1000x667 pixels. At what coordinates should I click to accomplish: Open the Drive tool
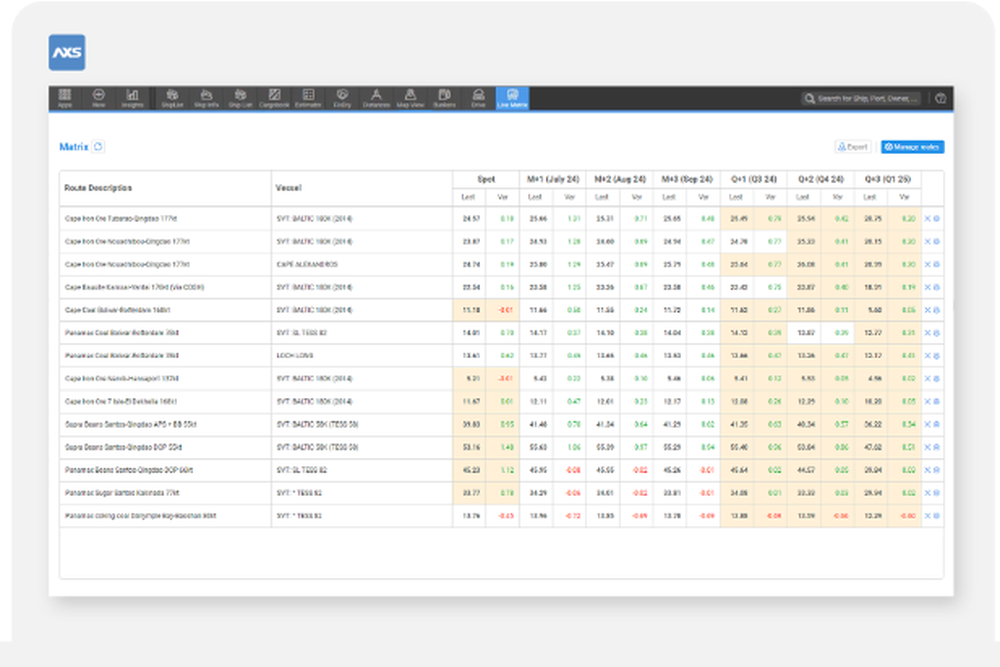click(478, 98)
